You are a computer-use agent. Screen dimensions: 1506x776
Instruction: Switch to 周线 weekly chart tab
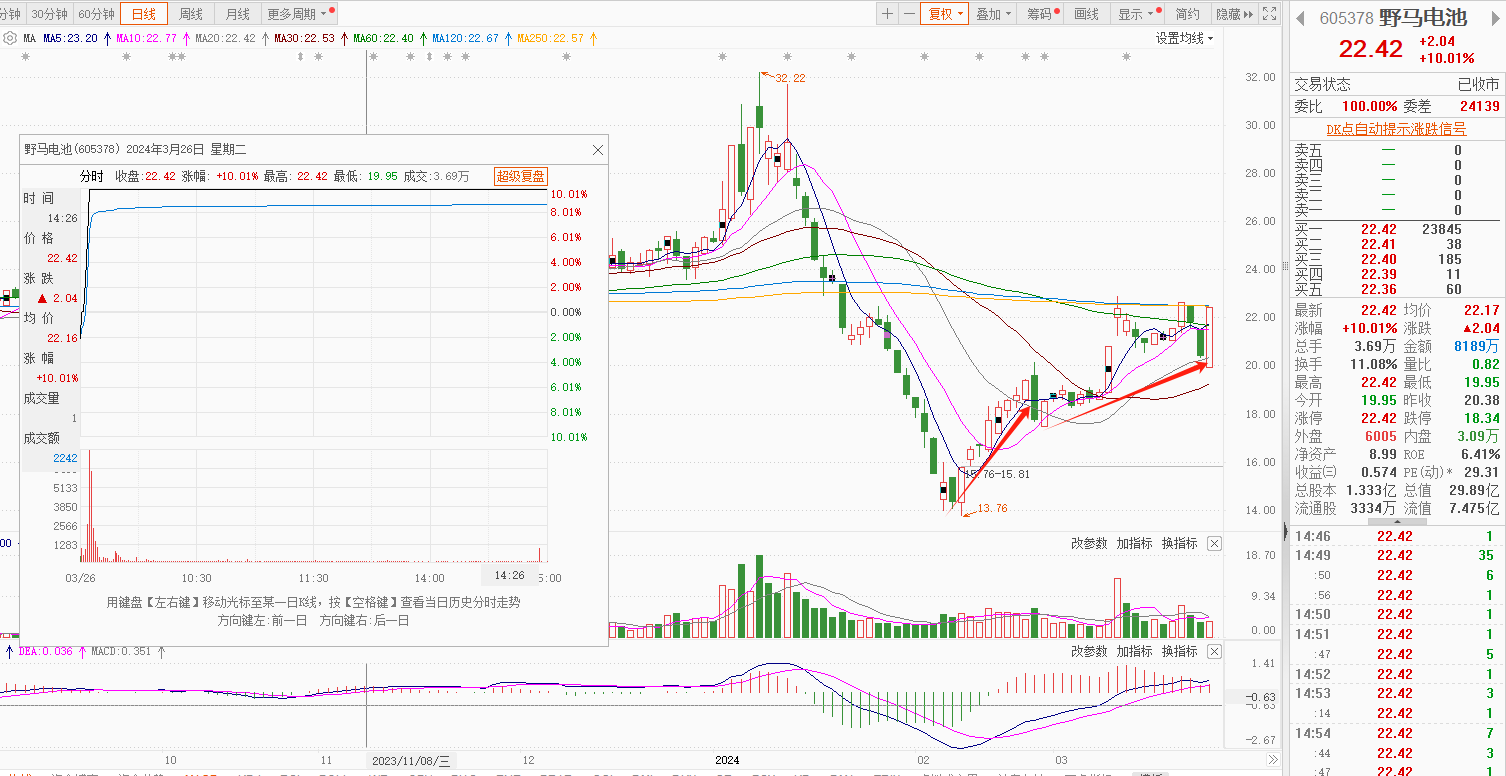pos(191,14)
